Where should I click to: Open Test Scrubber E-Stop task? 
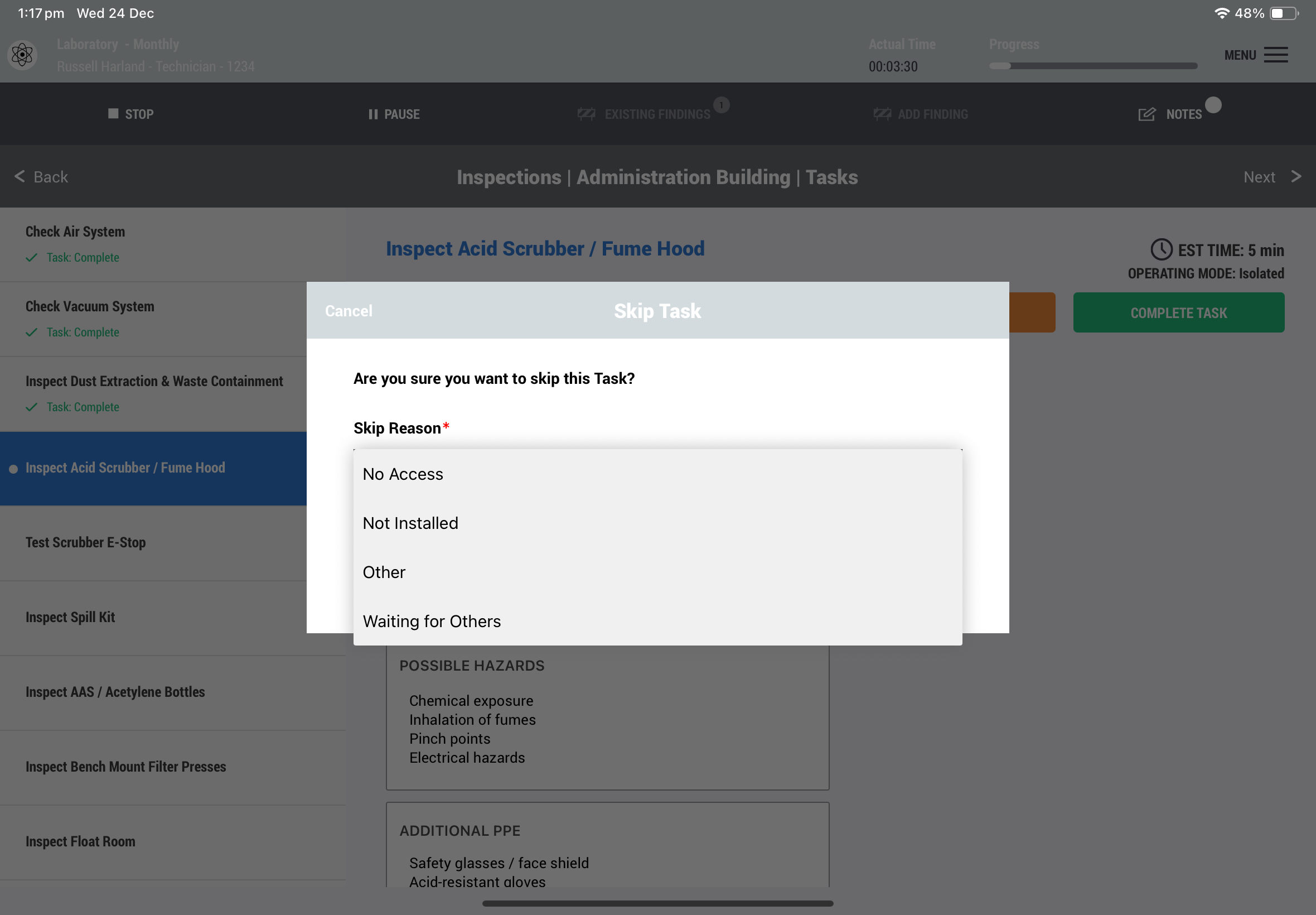(x=86, y=542)
